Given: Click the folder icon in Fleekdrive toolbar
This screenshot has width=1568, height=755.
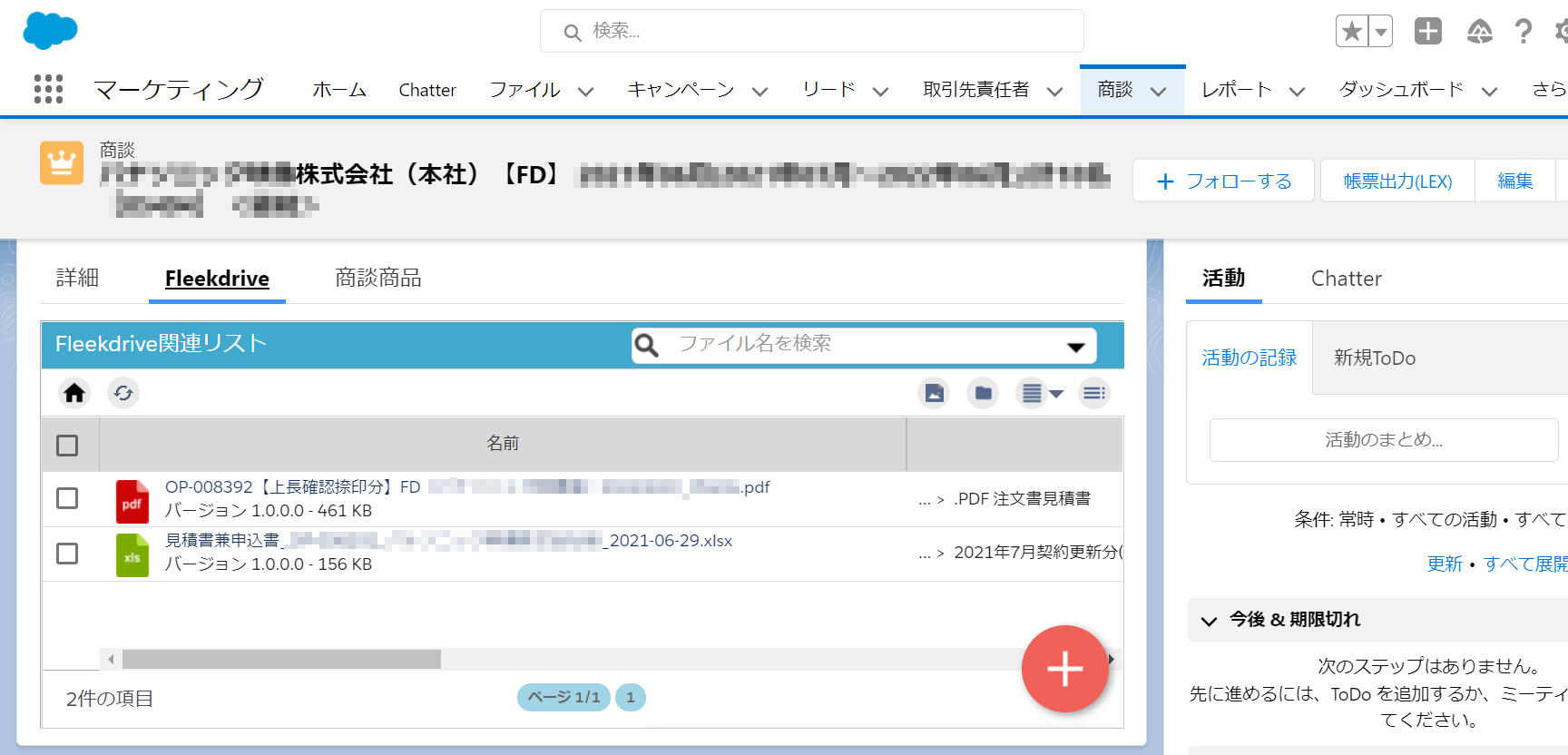Looking at the screenshot, I should pos(983,393).
